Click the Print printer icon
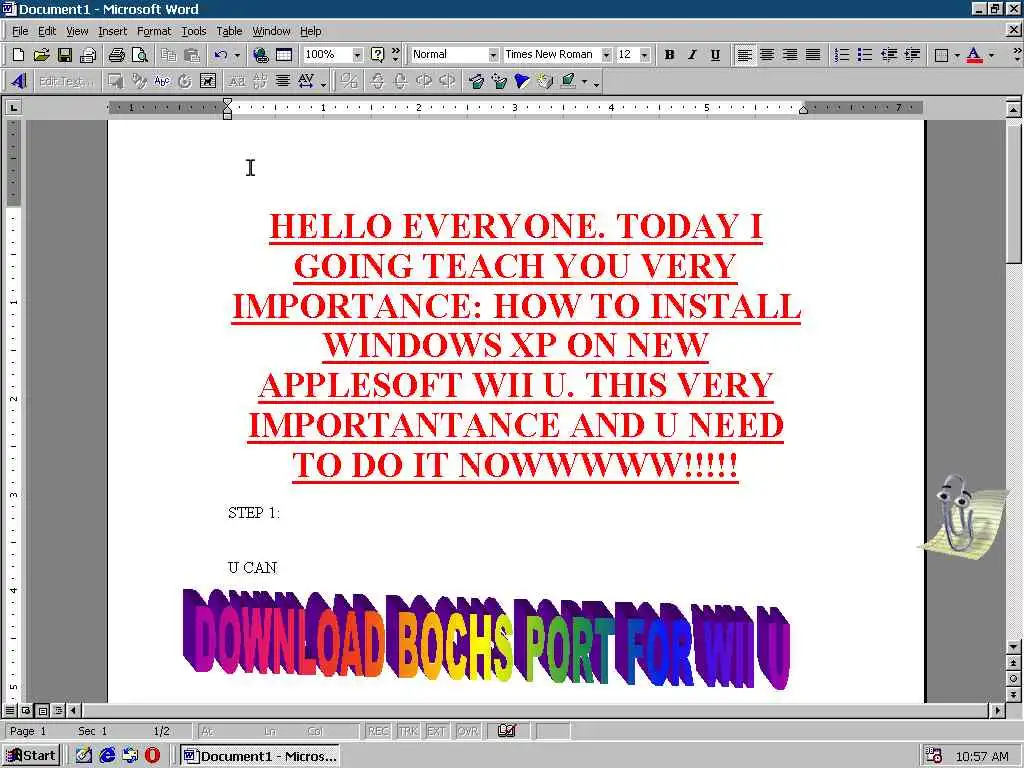 (x=117, y=55)
